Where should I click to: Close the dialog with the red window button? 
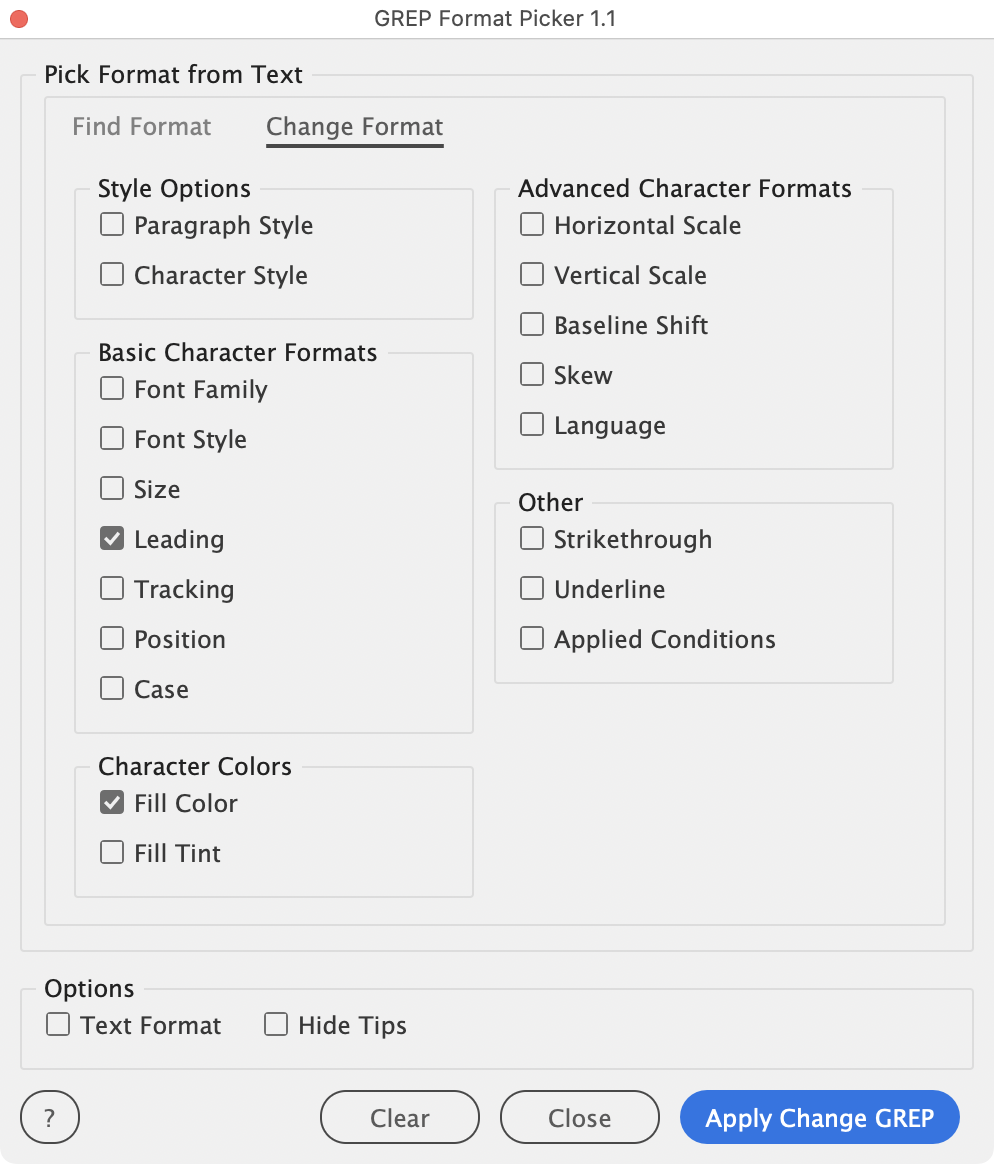click(18, 19)
